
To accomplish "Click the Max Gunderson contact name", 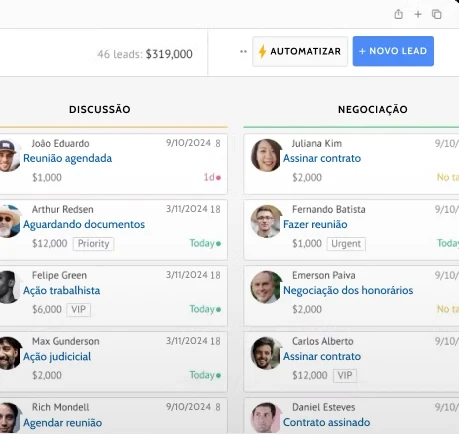I will pos(66,341).
